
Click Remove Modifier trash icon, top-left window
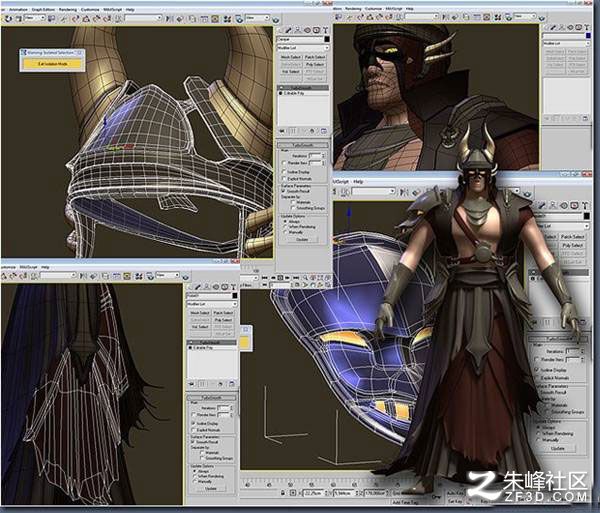click(313, 131)
